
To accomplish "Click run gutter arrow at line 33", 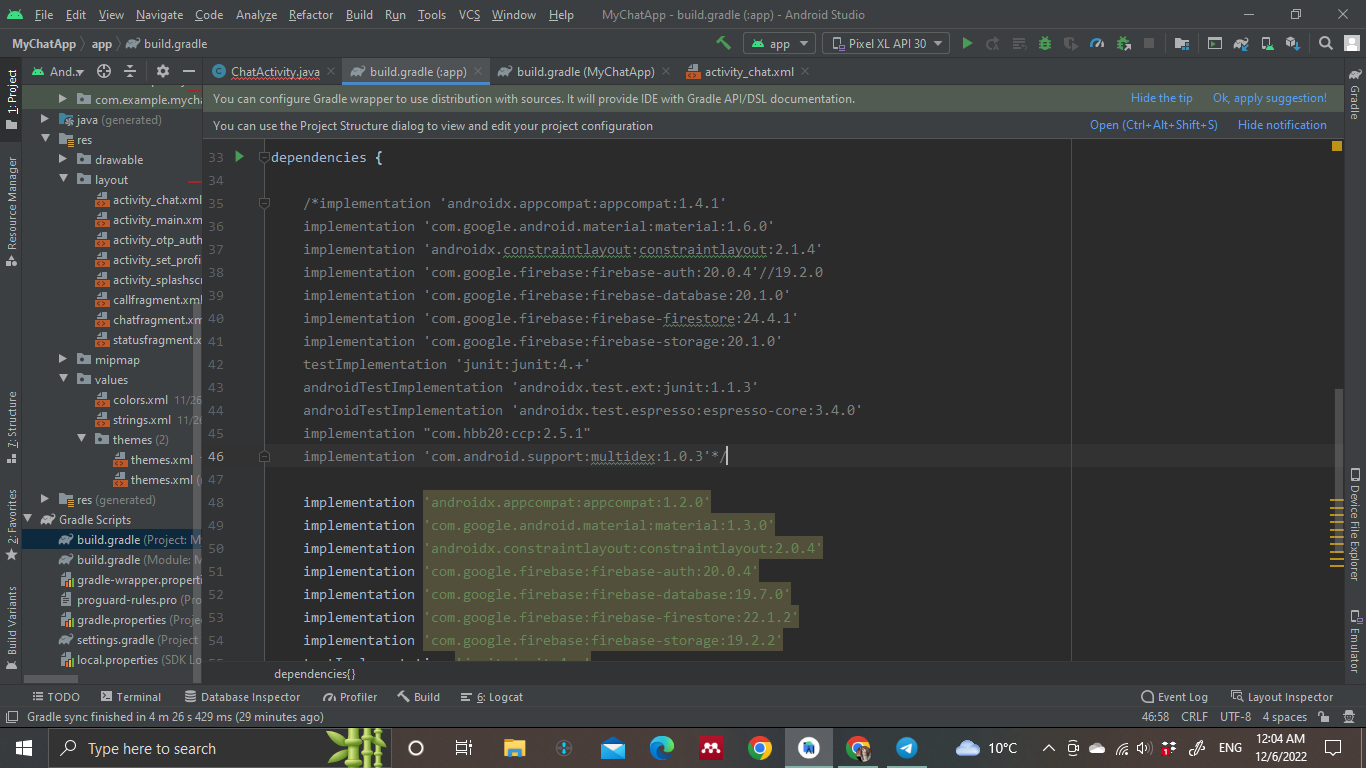I will click(x=239, y=156).
